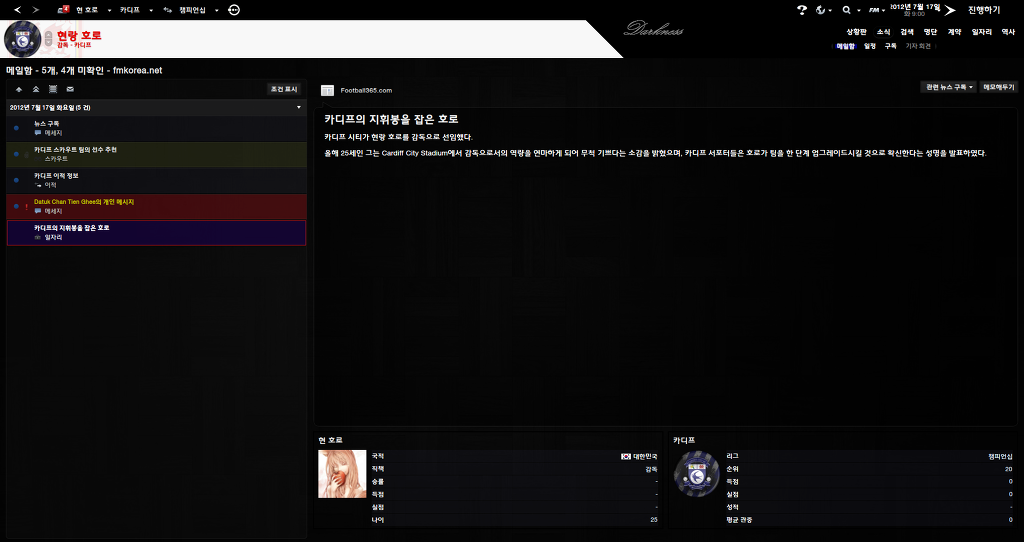The image size is (1024, 542).
Task: Open the 현 호로 manager menu
Action: pos(90,10)
